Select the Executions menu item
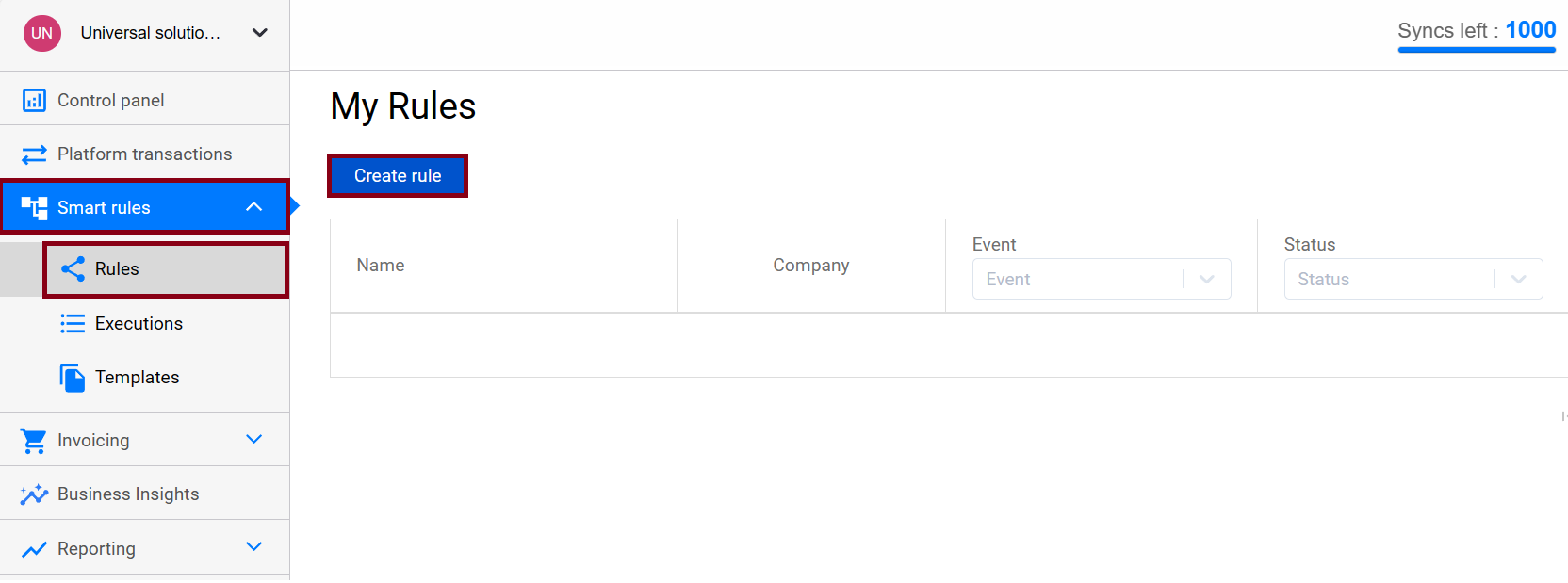This screenshot has width=1568, height=583. 138,323
